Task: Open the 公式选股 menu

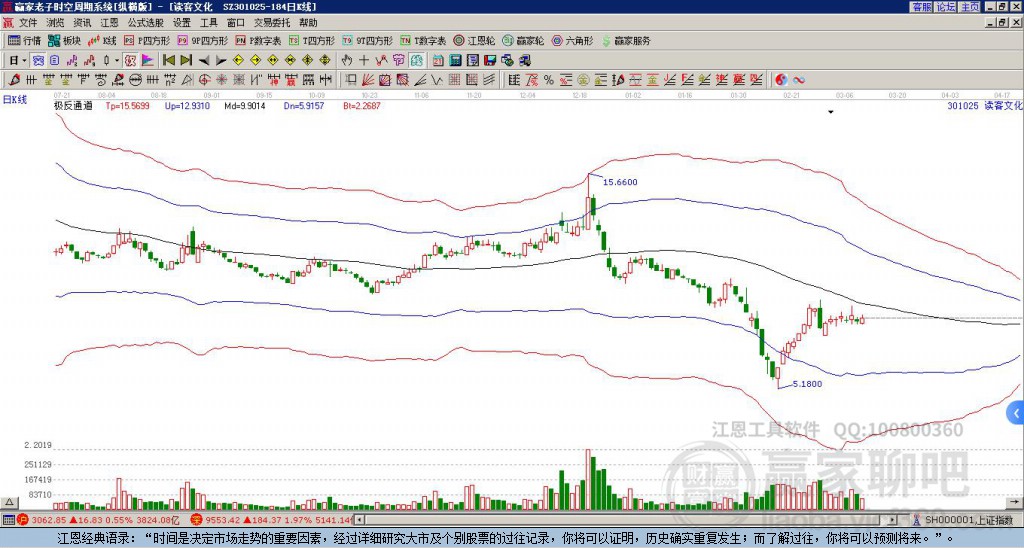Action: (146, 23)
